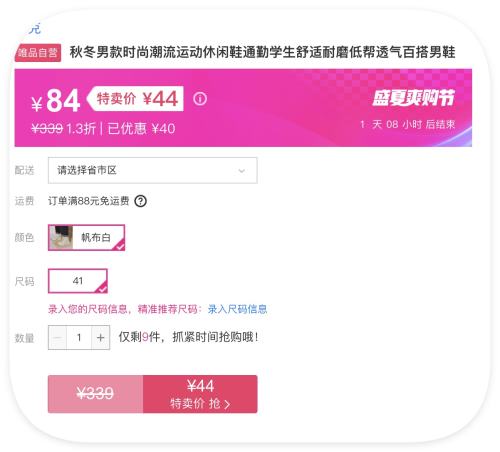Click the price info circle icon
Viewport: 500px width, 452px height.
[x=200, y=99]
